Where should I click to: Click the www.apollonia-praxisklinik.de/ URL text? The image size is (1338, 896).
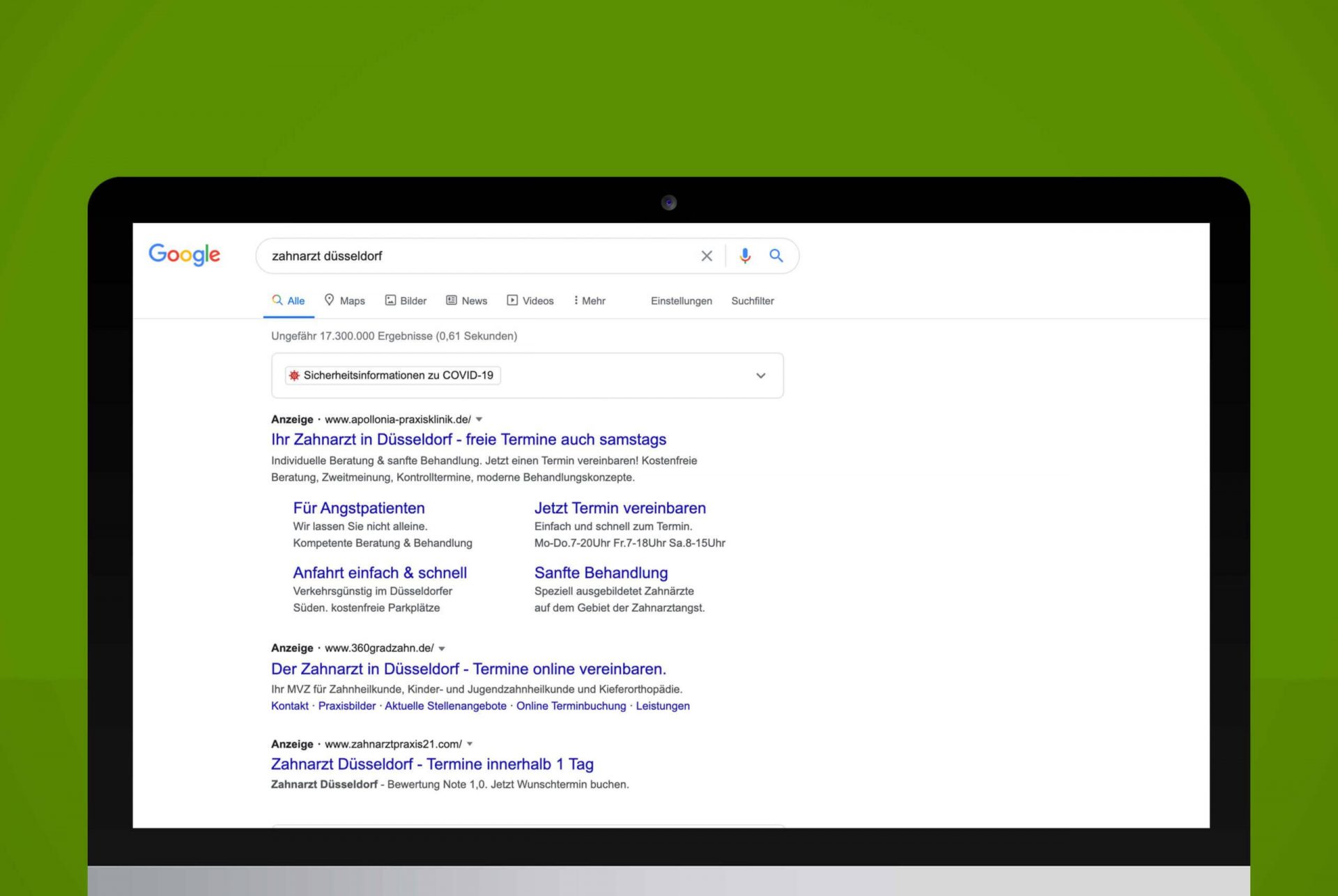398,419
